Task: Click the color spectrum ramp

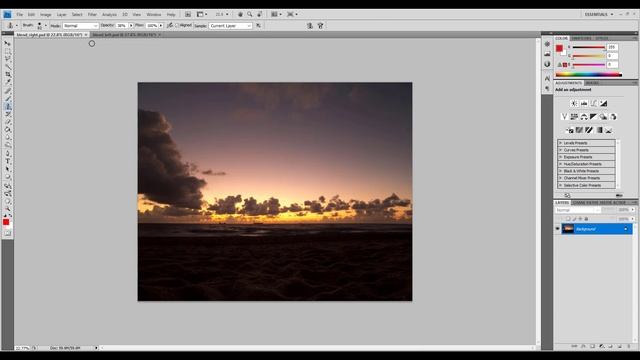Action: pyautogui.click(x=589, y=75)
